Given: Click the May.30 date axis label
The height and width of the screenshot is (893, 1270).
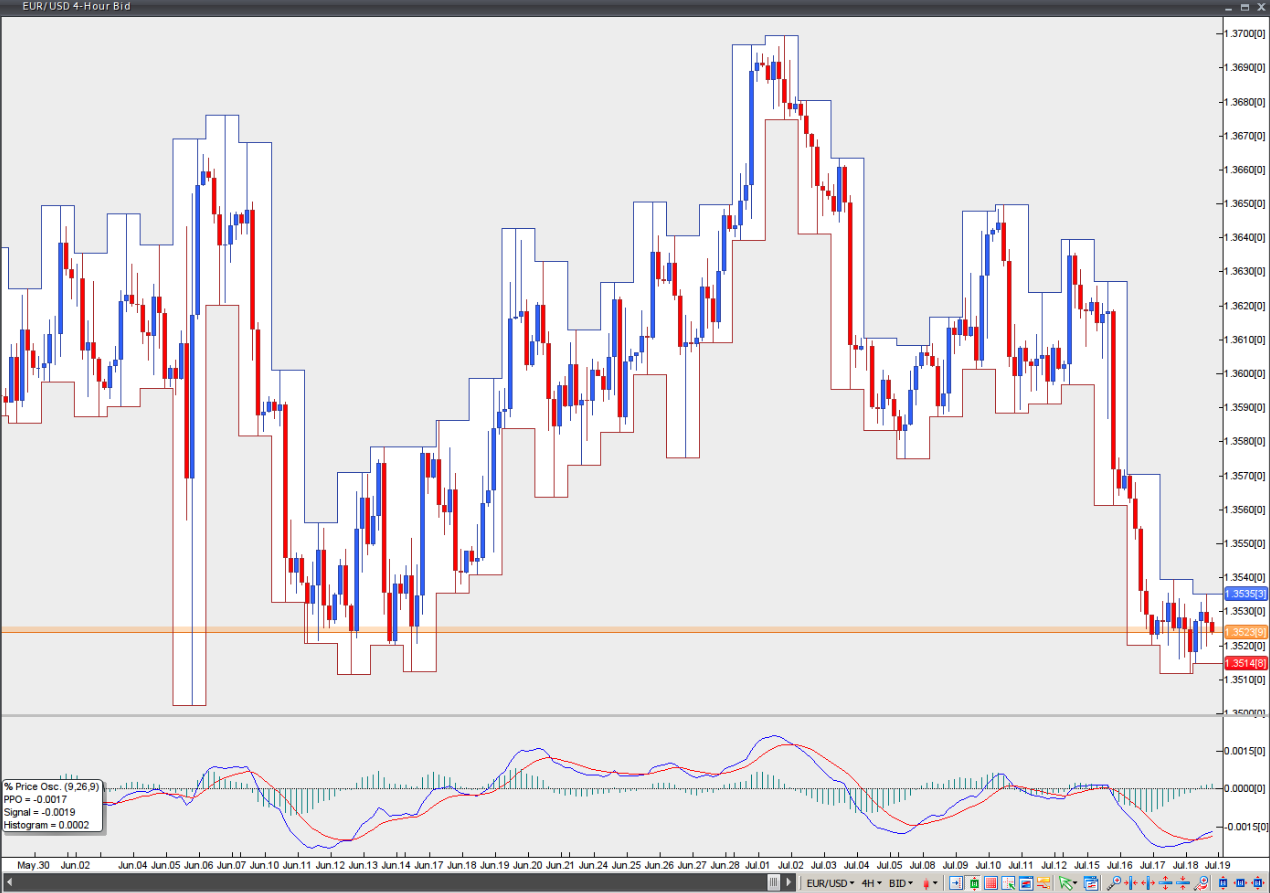Looking at the screenshot, I should [34, 864].
